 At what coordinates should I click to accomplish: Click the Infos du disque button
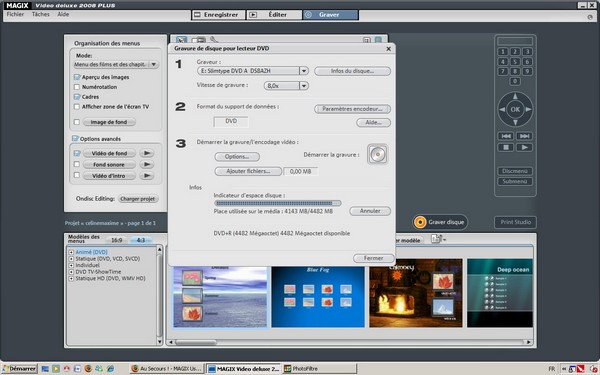click(352, 71)
